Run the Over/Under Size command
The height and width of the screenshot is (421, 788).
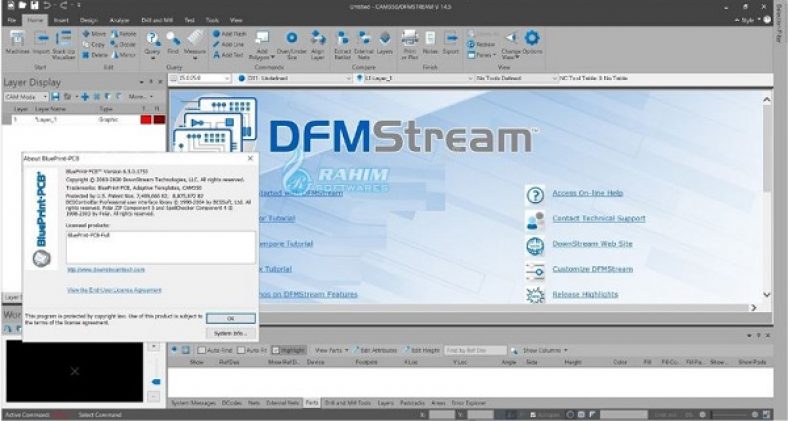click(x=291, y=45)
